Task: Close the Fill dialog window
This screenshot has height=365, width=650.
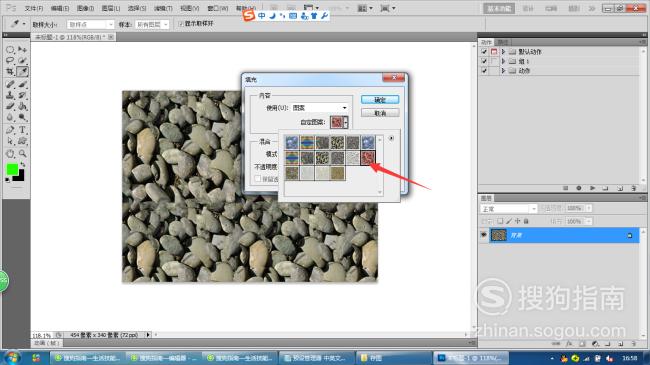Action: pos(394,78)
